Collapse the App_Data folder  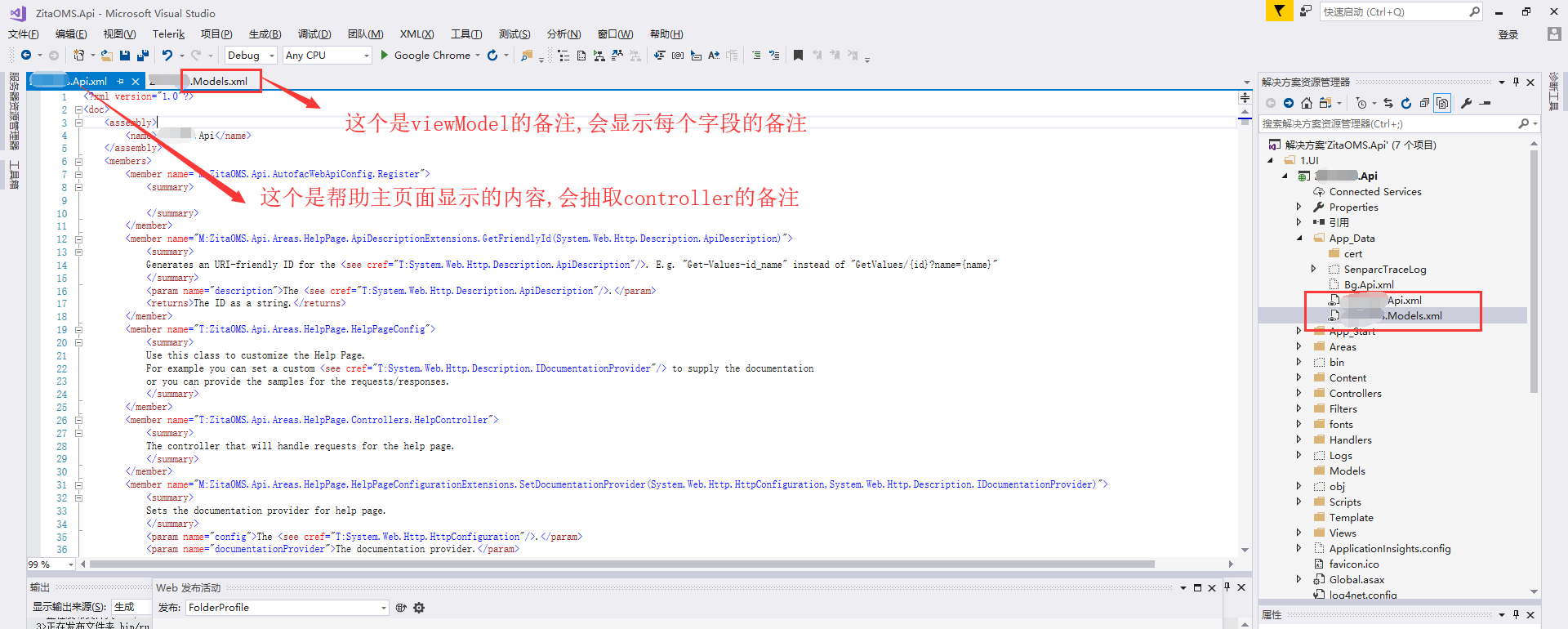1298,239
